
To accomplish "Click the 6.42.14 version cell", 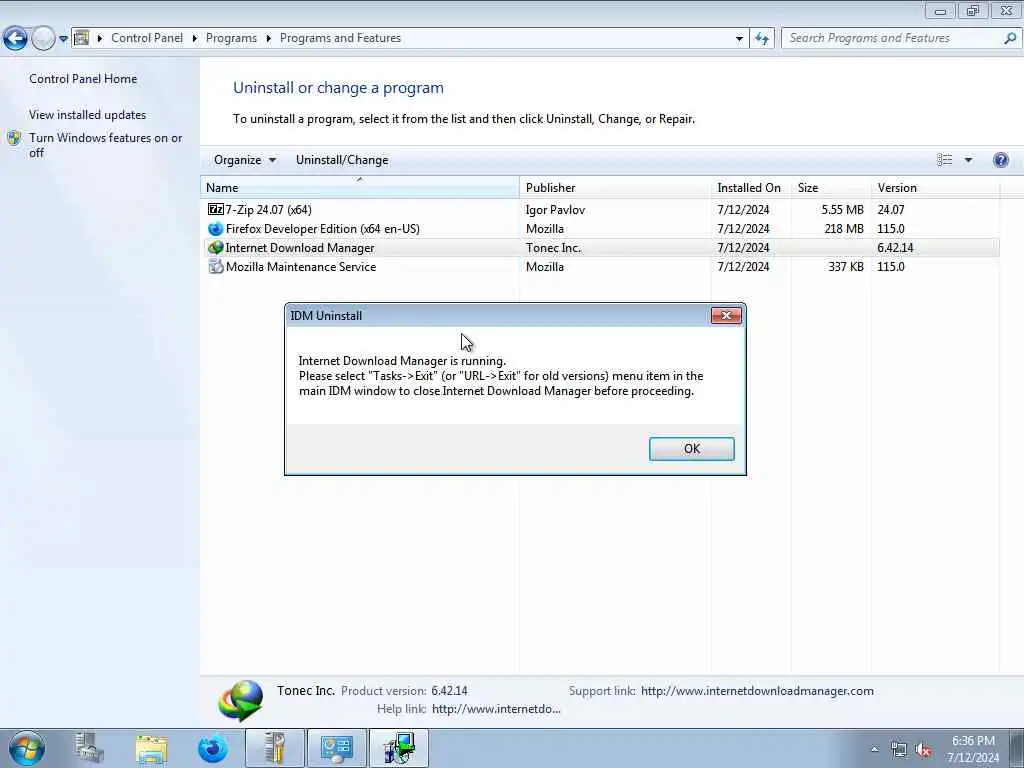I will pyautogui.click(x=895, y=248).
